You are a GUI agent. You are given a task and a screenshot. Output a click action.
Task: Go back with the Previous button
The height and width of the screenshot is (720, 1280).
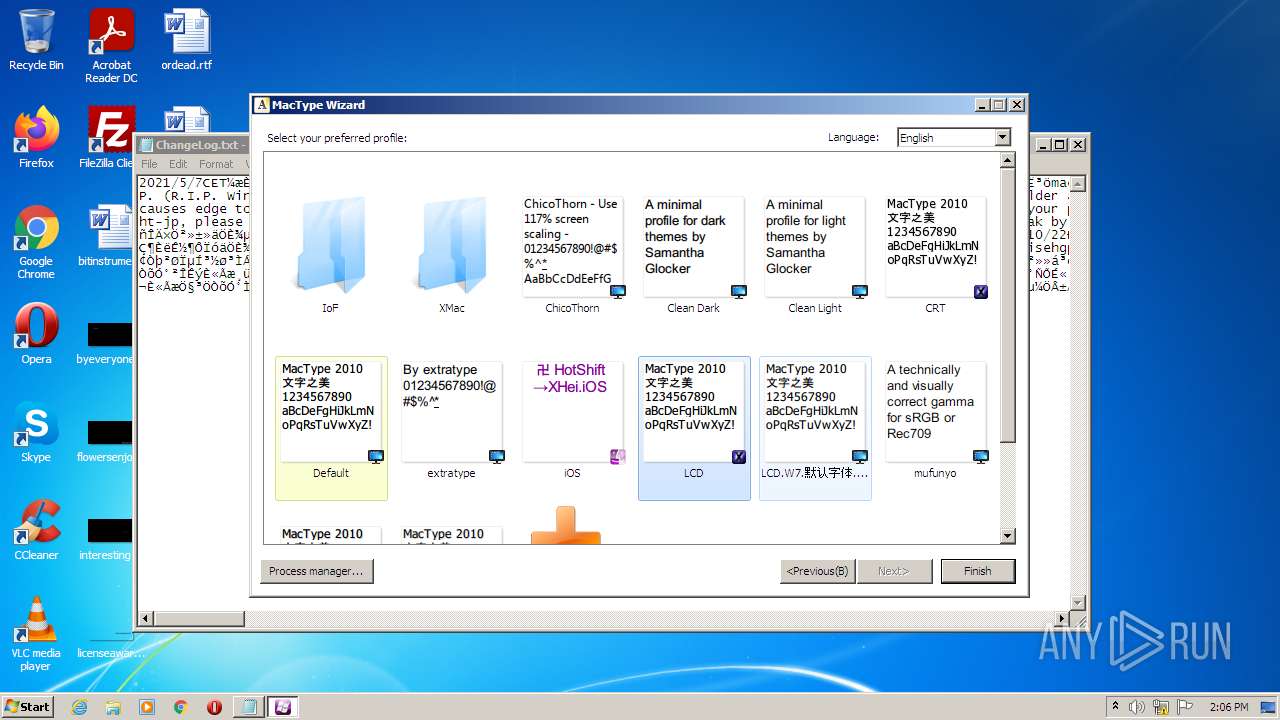[x=817, y=571]
